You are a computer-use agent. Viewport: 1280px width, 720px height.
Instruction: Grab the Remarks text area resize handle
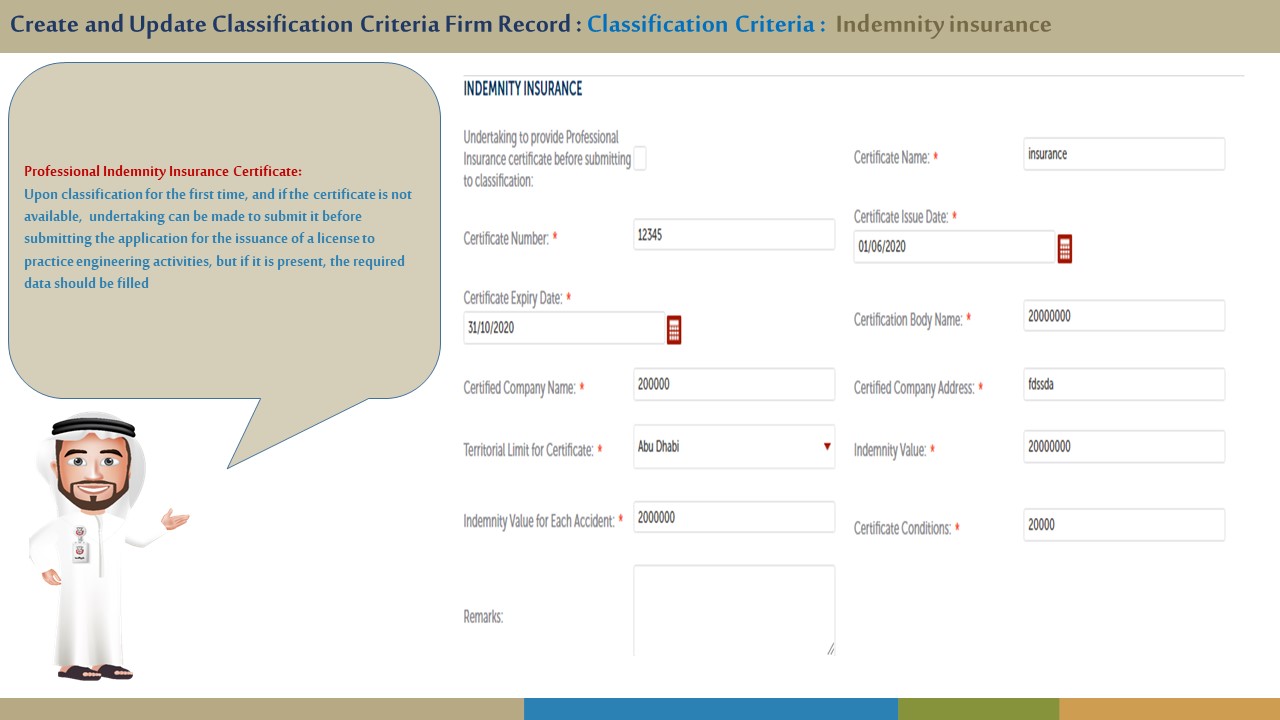[x=829, y=649]
